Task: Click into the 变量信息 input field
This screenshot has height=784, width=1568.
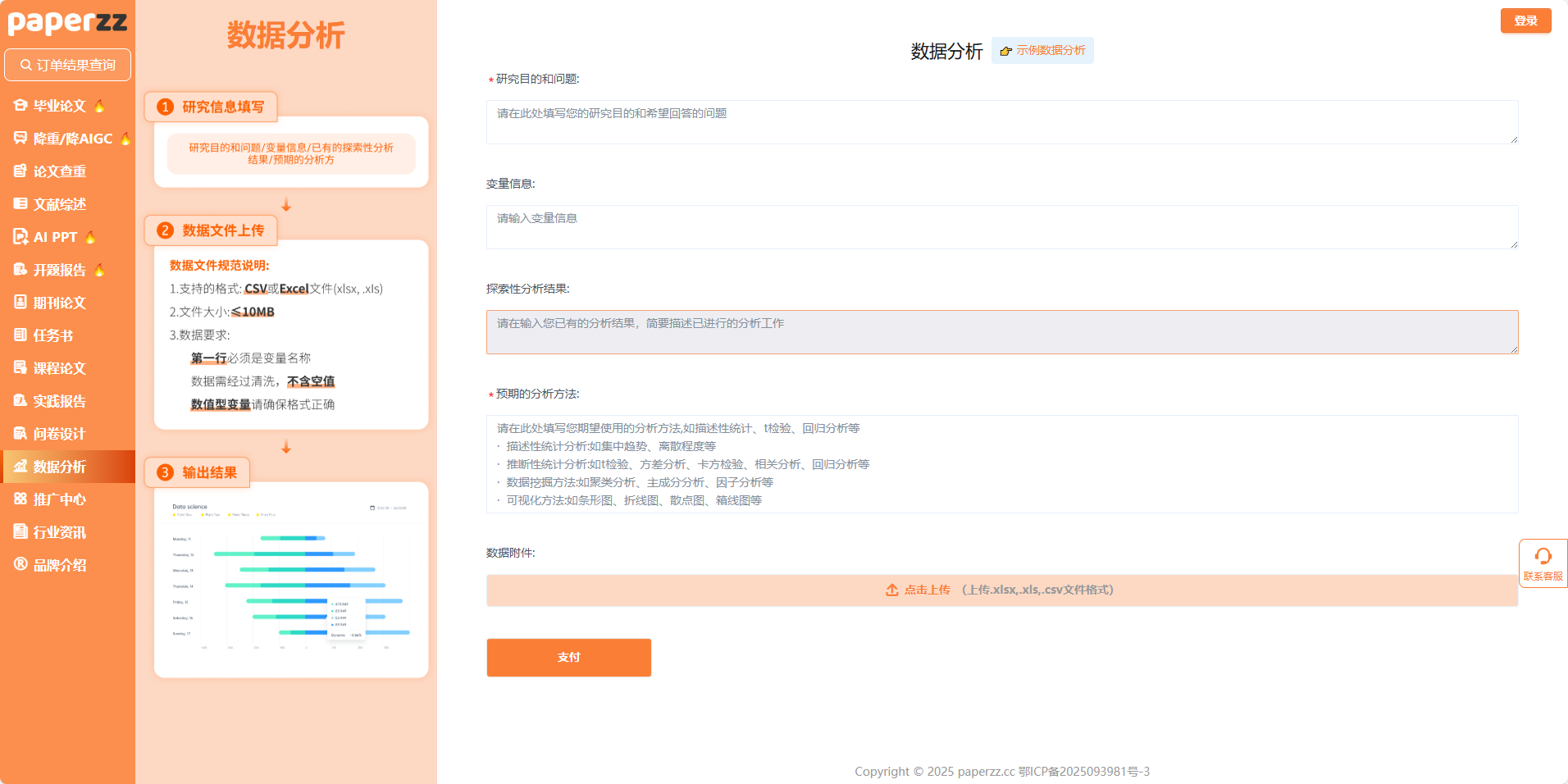Action: pyautogui.click(x=1001, y=227)
